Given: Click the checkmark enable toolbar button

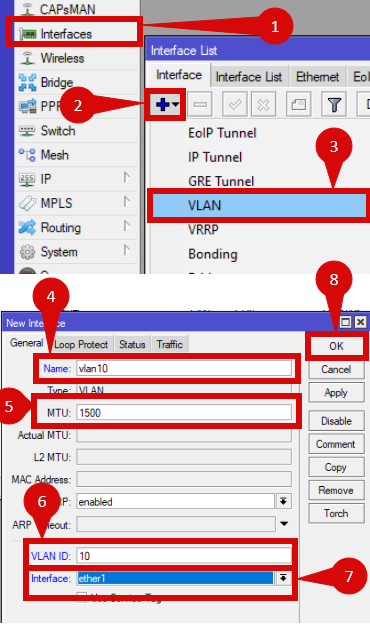Looking at the screenshot, I should 235,104.
